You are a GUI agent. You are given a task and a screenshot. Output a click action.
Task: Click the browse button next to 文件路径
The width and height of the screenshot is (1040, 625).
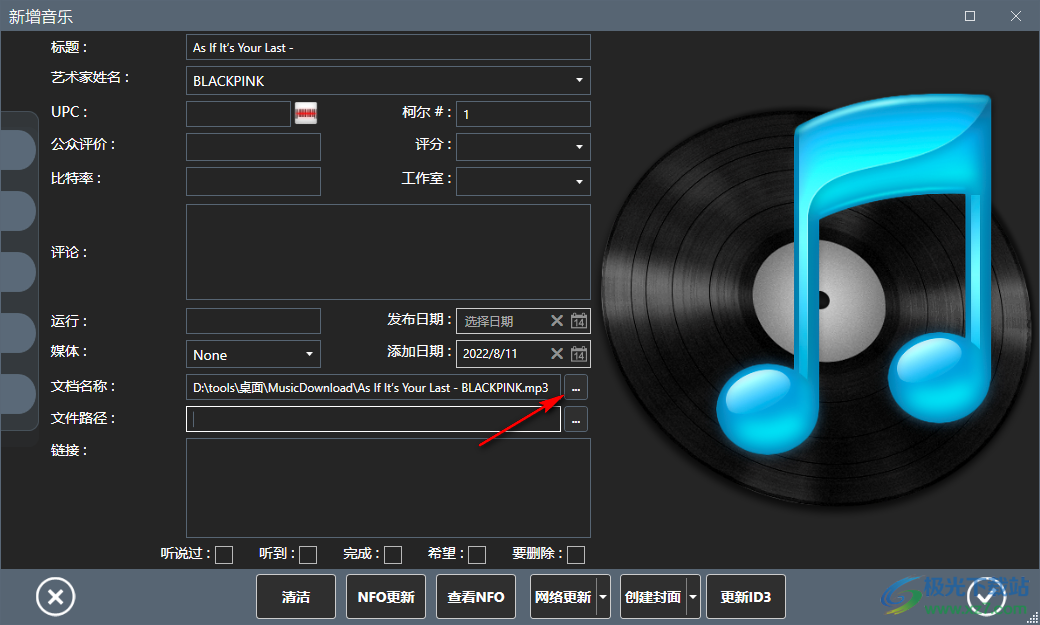pyautogui.click(x=575, y=419)
